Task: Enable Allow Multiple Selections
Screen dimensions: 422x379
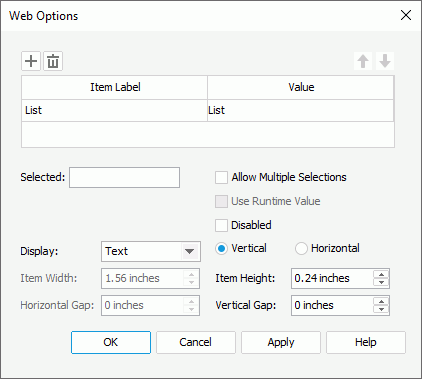Action: point(221,177)
